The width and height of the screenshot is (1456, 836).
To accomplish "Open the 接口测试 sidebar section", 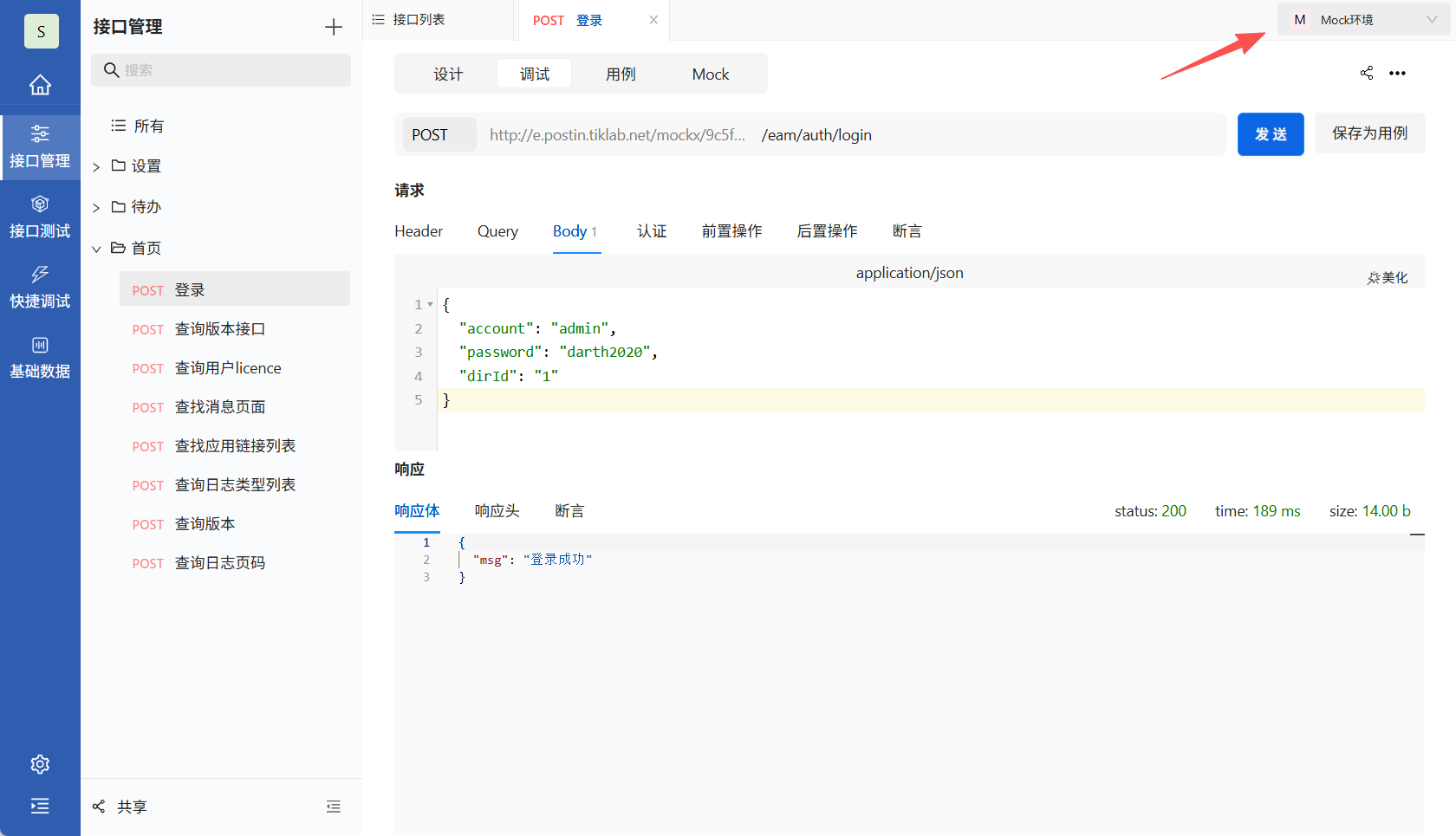I will tap(40, 217).
